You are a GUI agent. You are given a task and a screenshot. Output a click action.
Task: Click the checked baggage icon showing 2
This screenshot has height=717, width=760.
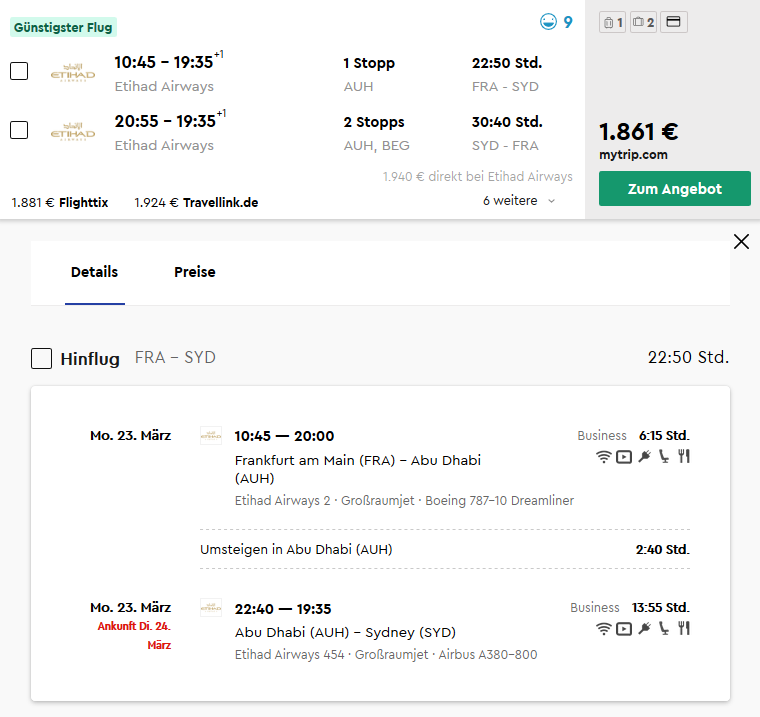[x=643, y=22]
